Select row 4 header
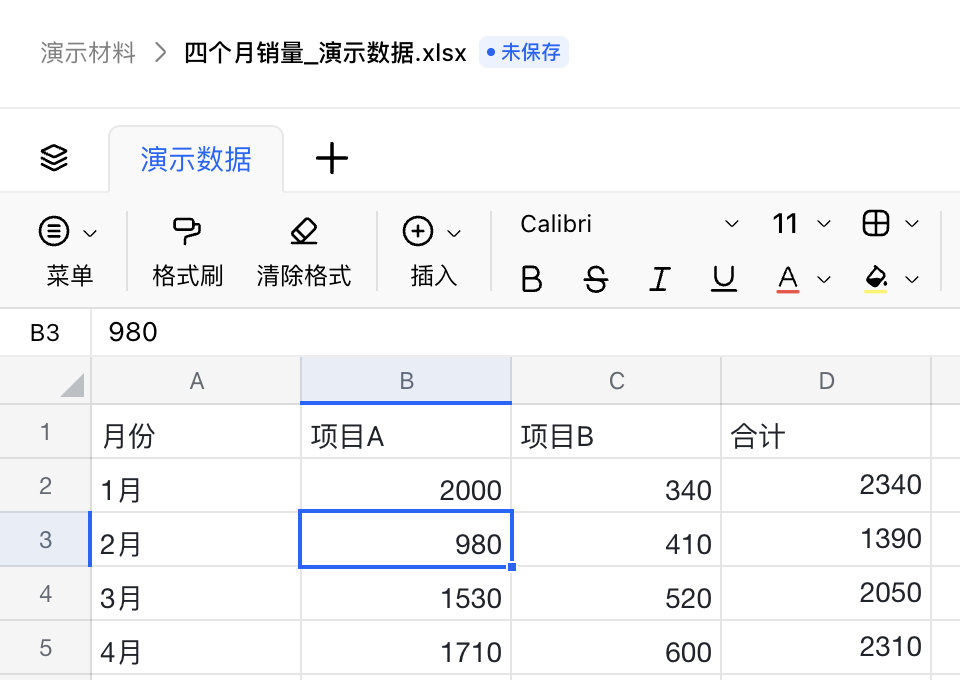Screen dimensions: 960x680 [45, 593]
